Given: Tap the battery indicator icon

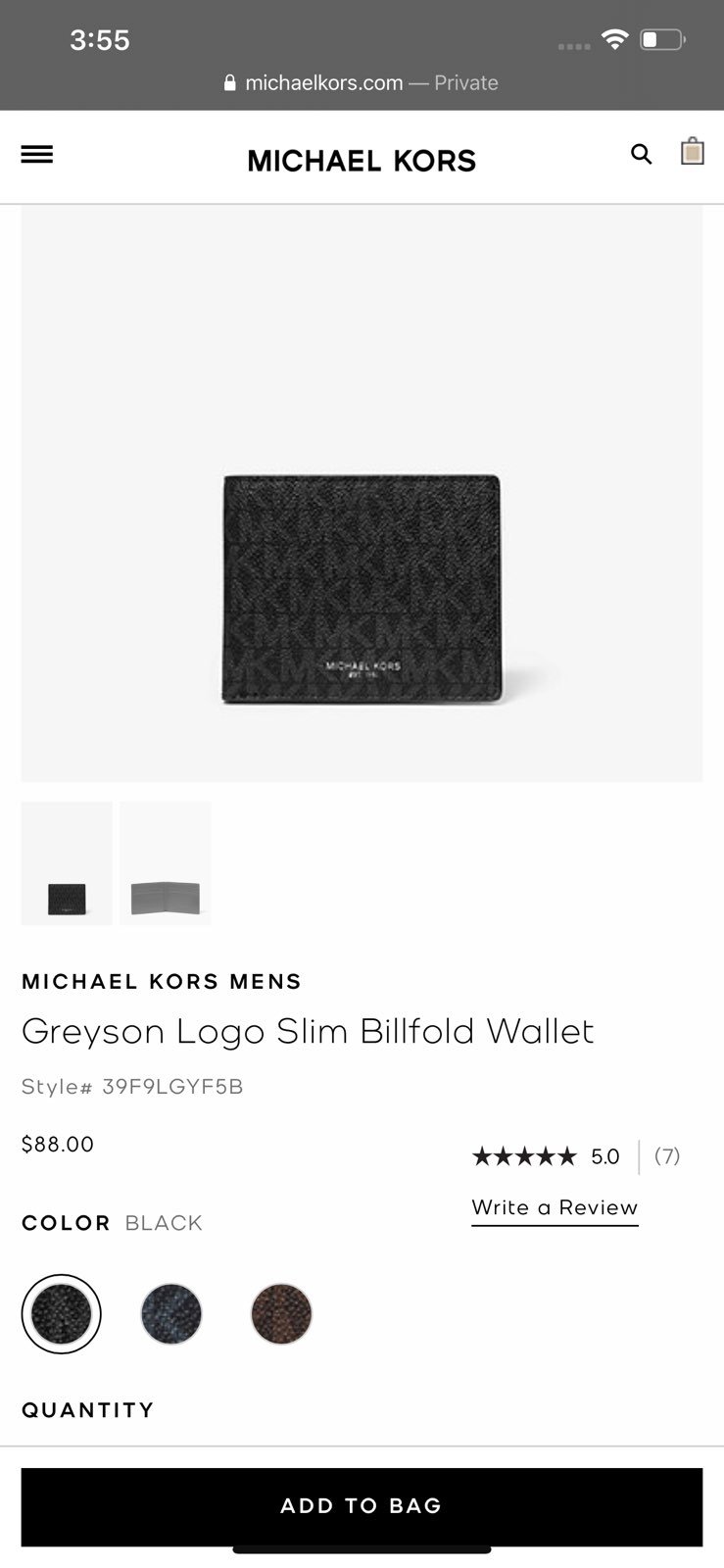Looking at the screenshot, I should click(x=663, y=40).
